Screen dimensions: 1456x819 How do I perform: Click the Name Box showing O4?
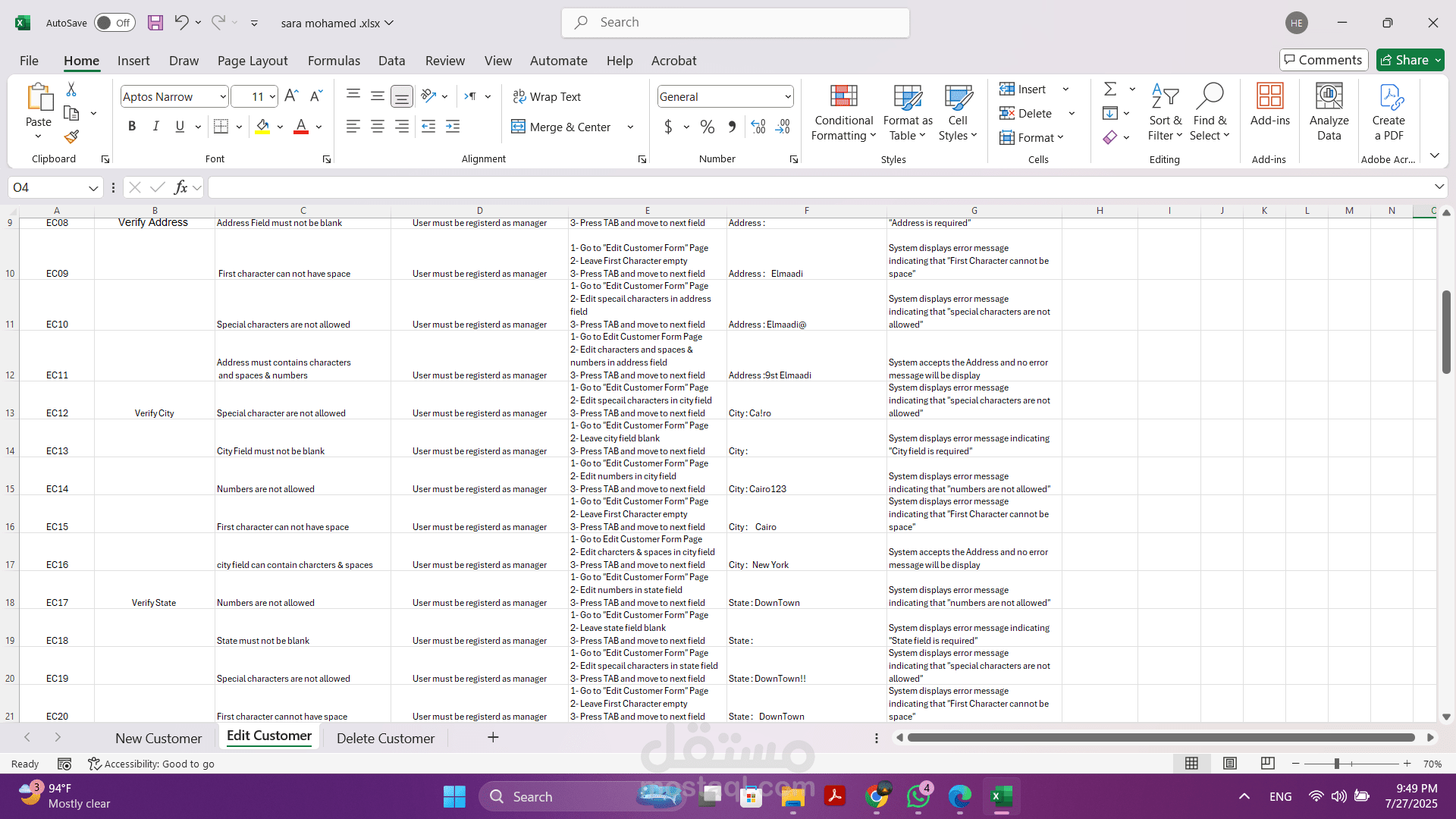point(47,187)
